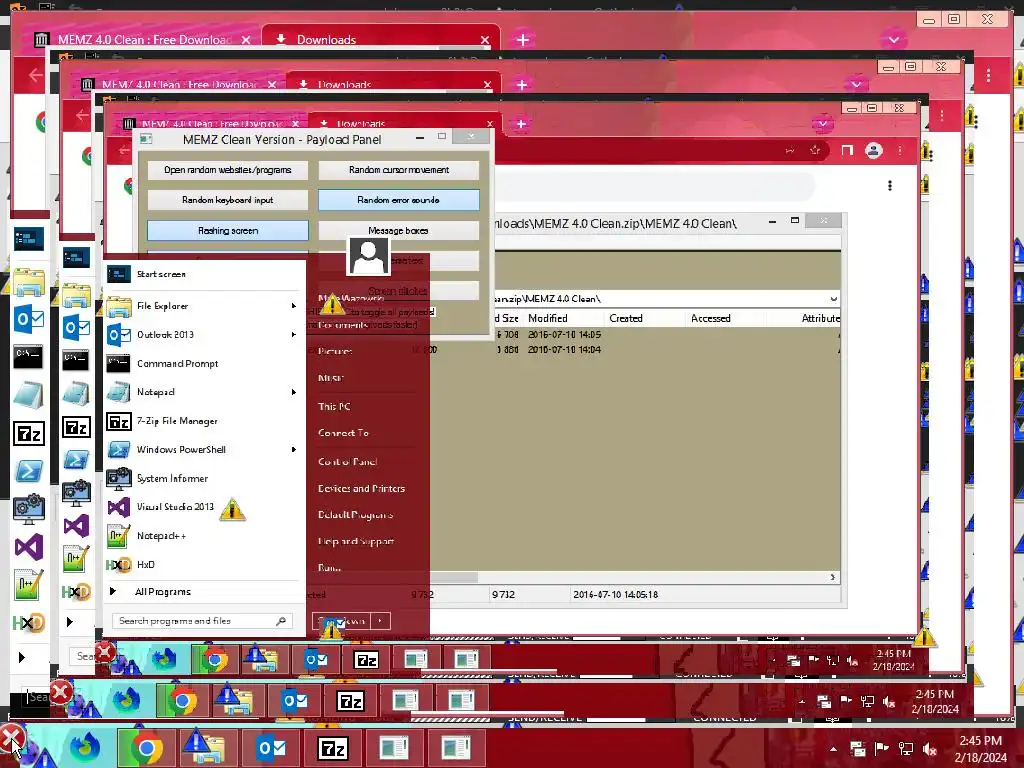Image resolution: width=1024 pixels, height=768 pixels.
Task: Click the Shut down button
Action: (x=342, y=620)
